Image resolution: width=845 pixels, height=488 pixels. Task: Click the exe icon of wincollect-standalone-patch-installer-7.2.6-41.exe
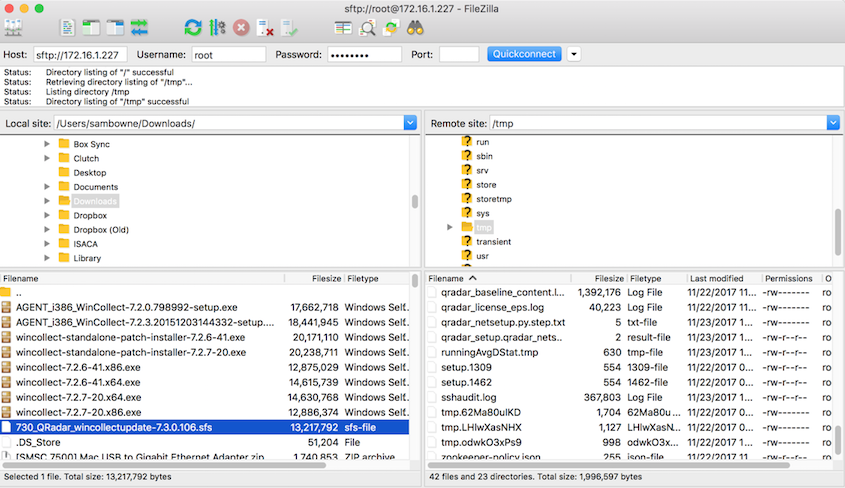pos(6,337)
